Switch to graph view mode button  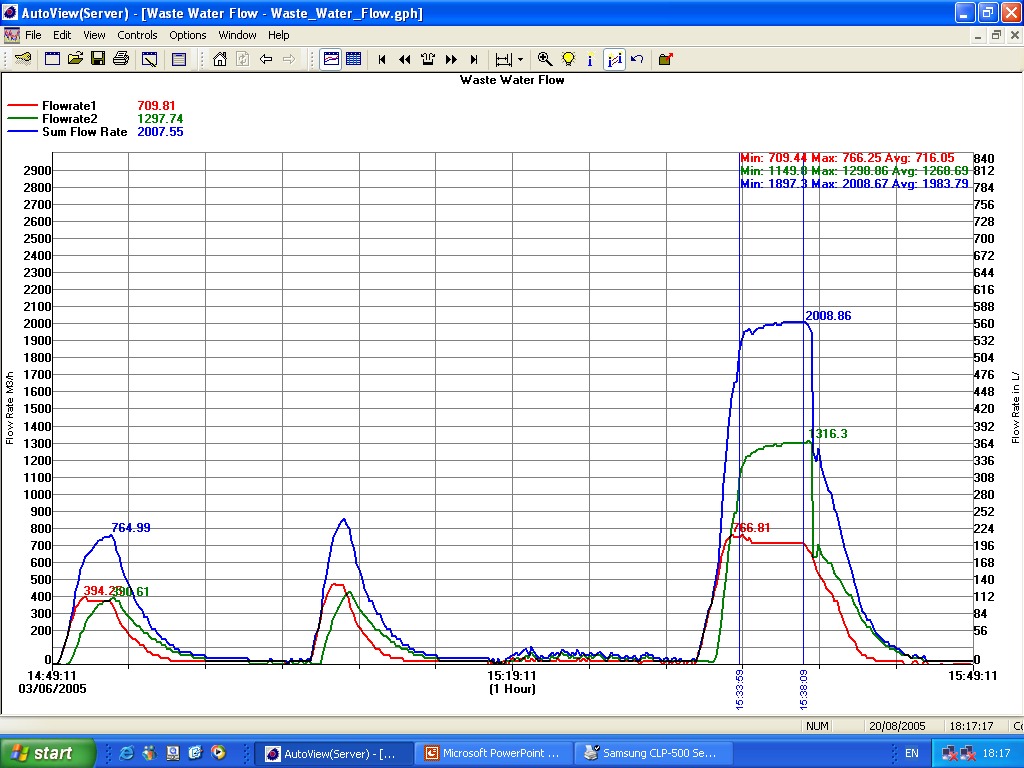[331, 59]
